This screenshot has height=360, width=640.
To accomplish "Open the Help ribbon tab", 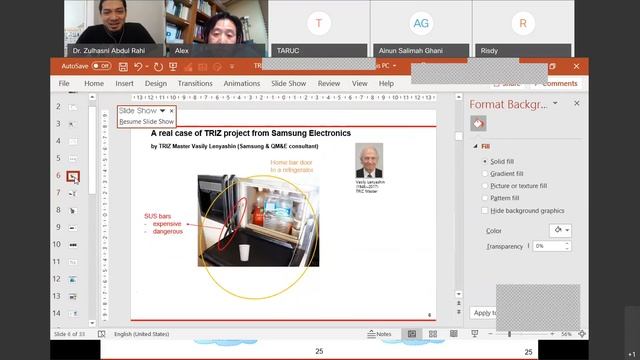I will pyautogui.click(x=386, y=83).
